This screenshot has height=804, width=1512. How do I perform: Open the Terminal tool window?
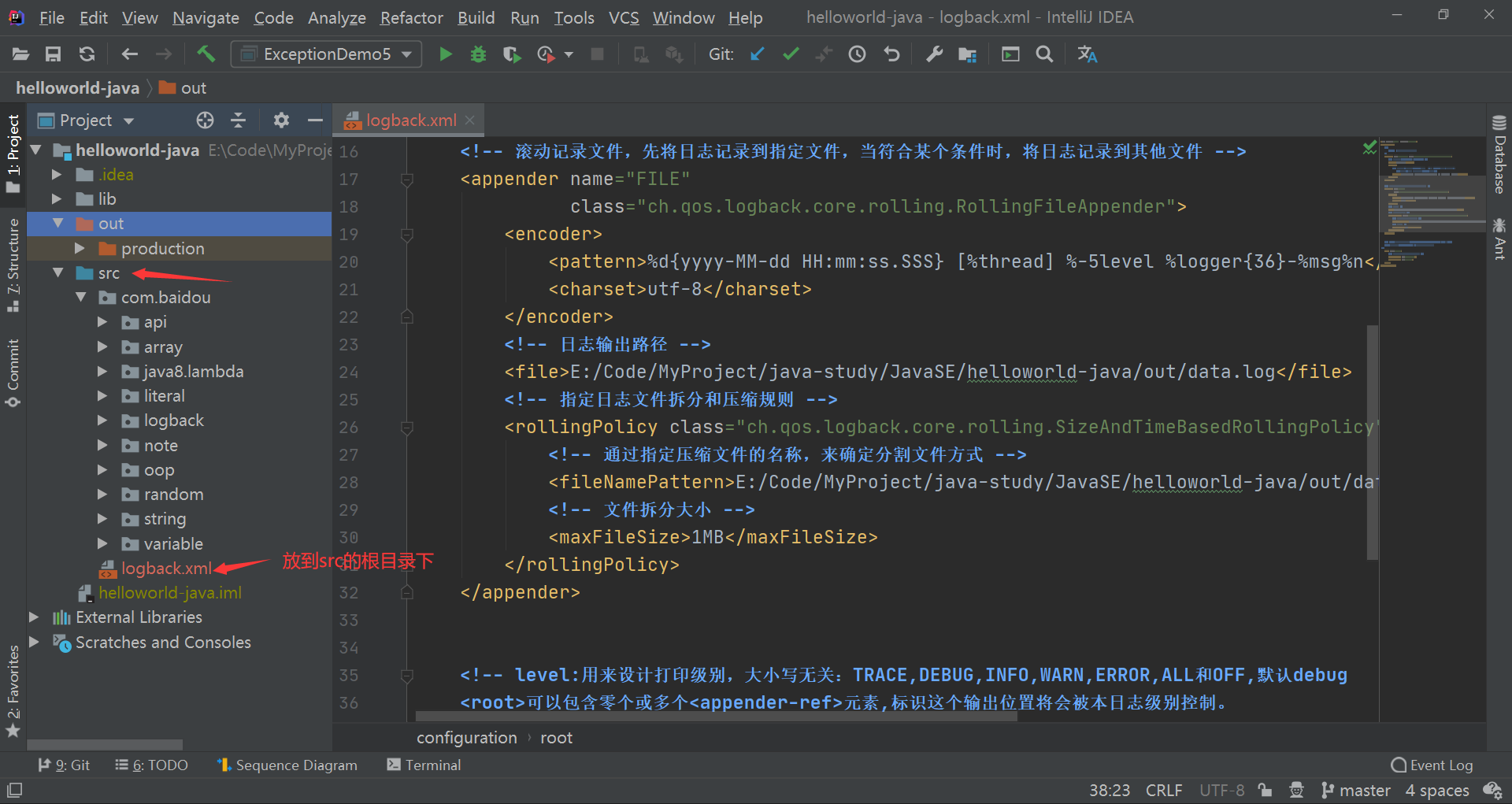tap(424, 765)
